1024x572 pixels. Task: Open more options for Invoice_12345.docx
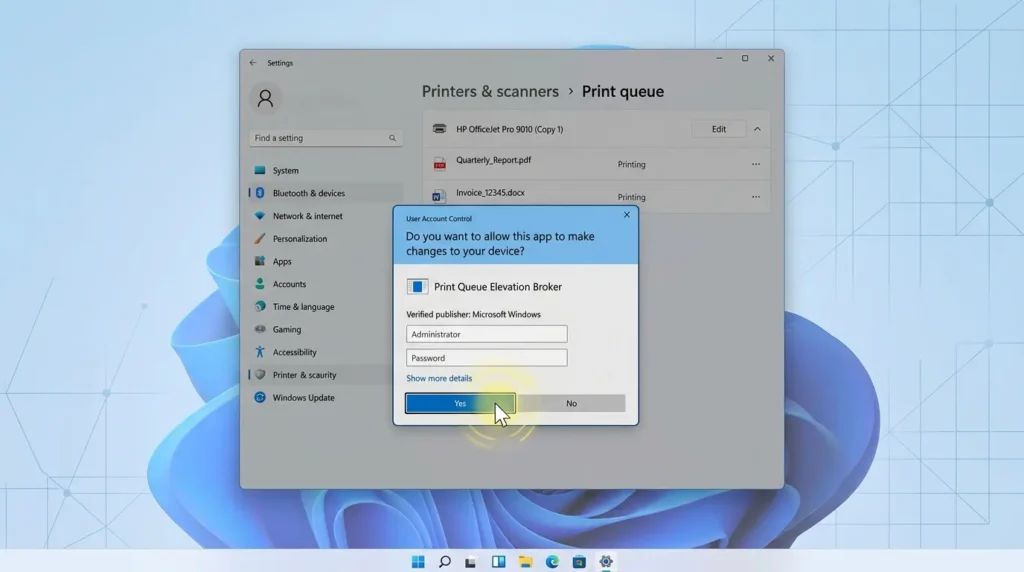tap(756, 197)
